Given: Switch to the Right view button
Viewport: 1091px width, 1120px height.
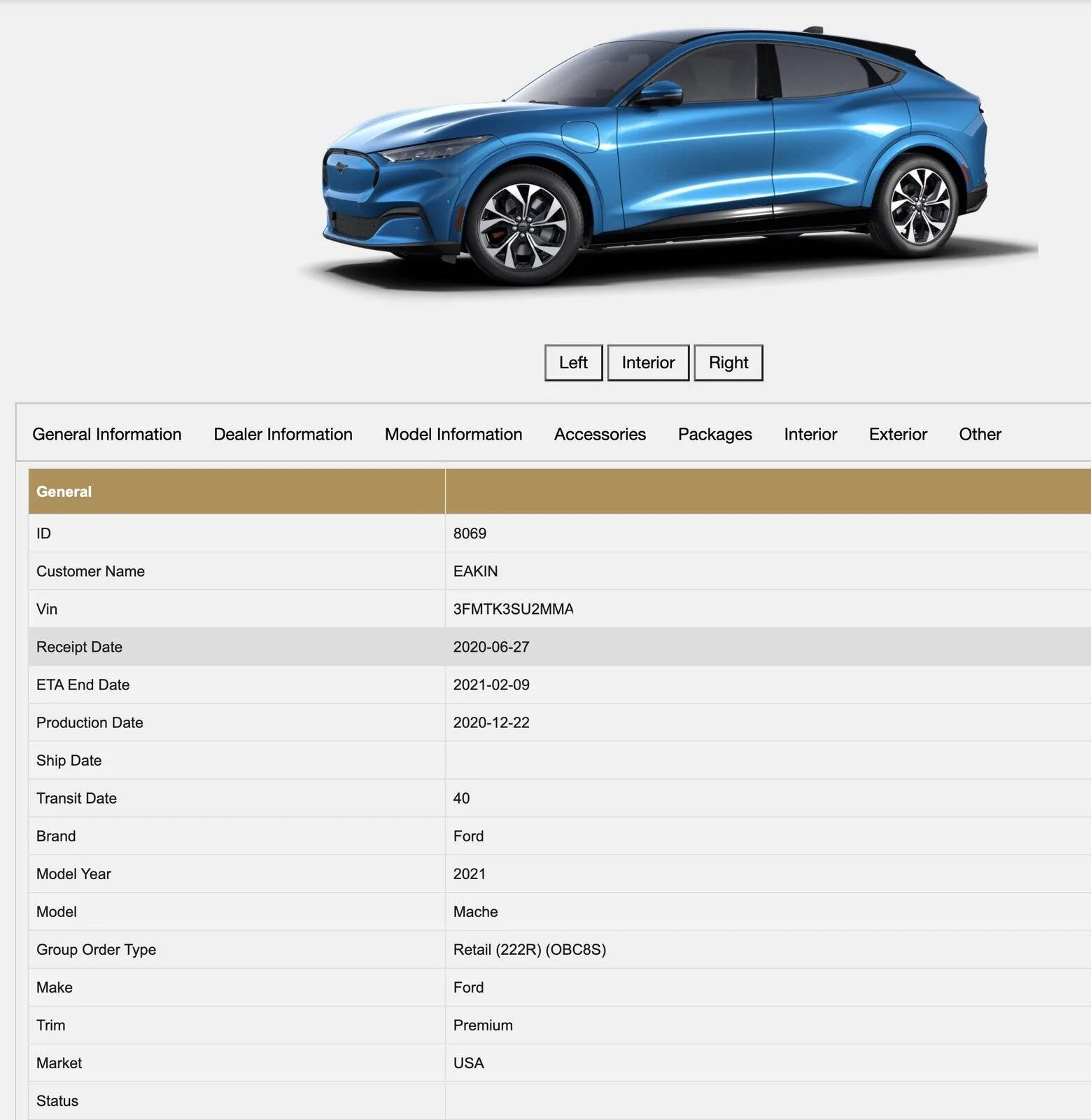Looking at the screenshot, I should click(x=728, y=363).
